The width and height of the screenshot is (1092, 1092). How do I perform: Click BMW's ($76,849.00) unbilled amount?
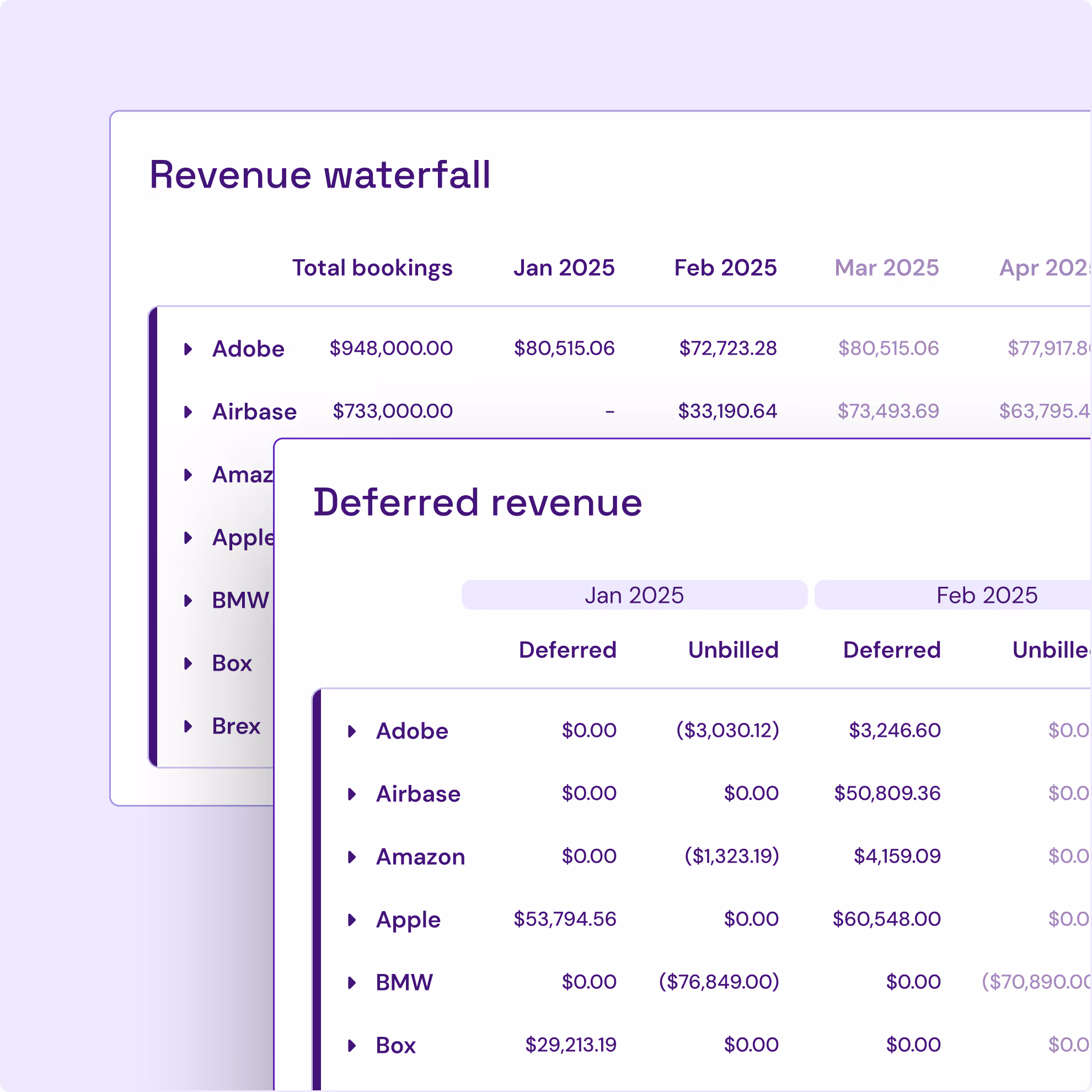[719, 982]
